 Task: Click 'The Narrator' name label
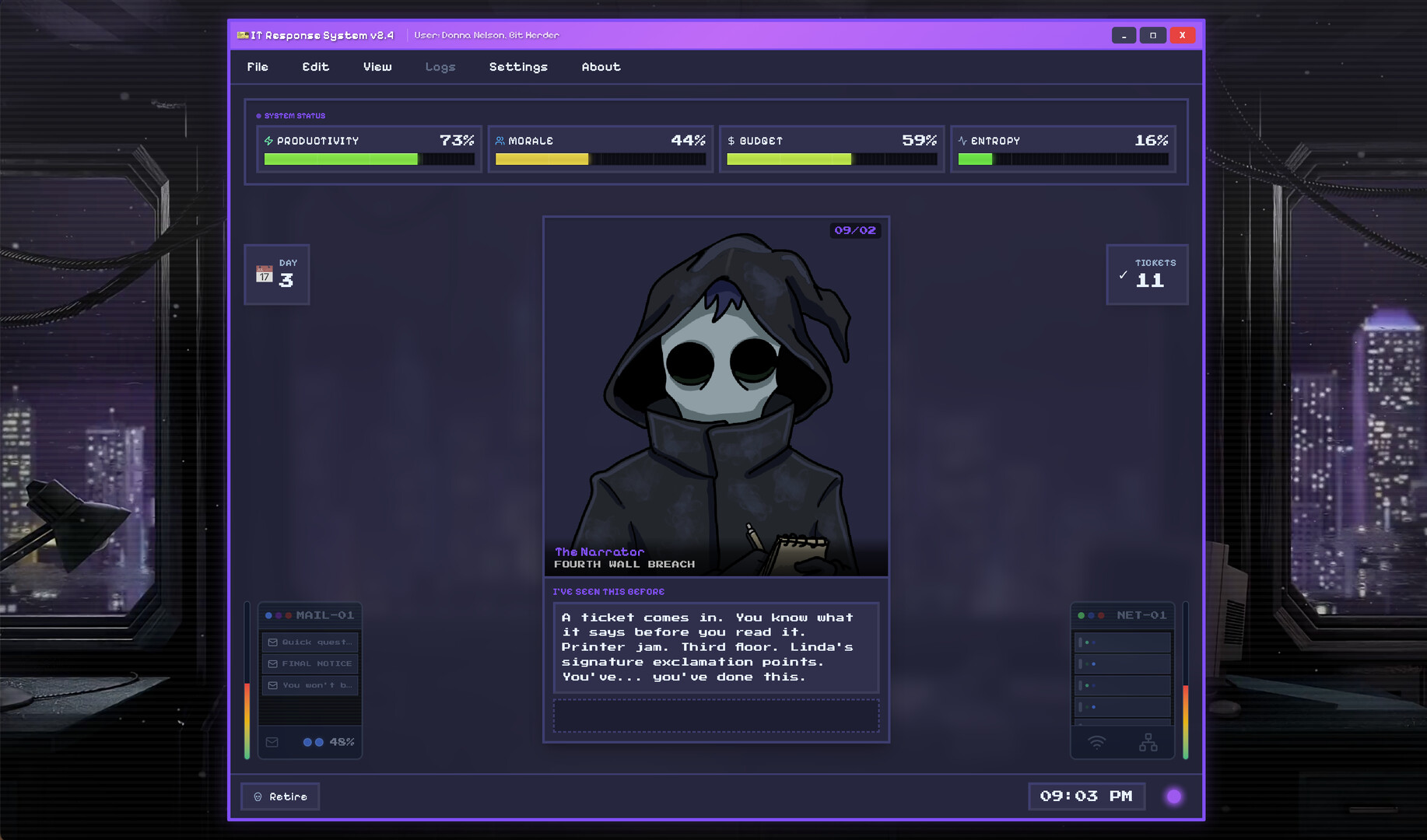[599, 551]
